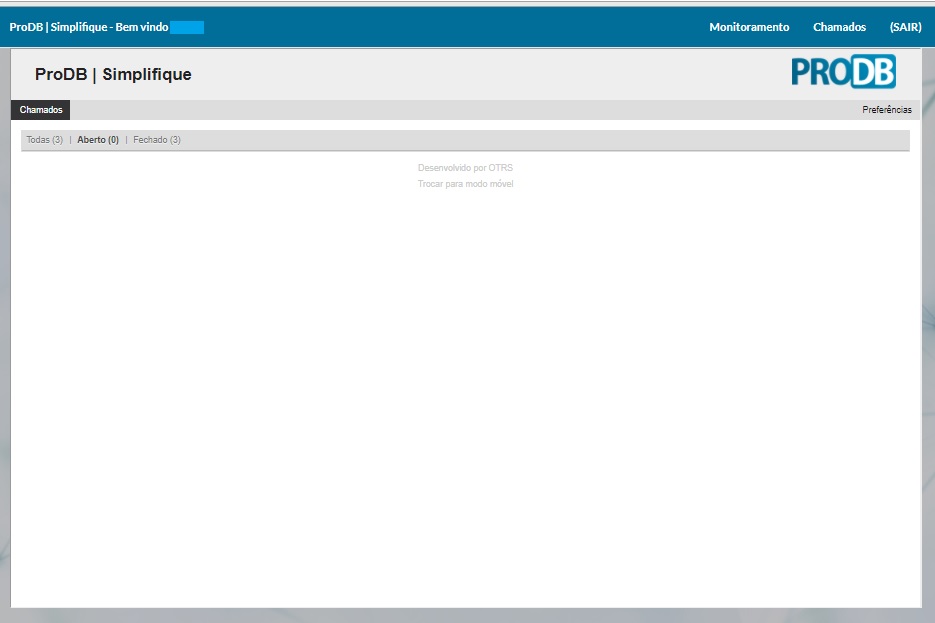Click the ProDB | Simplifique page heading
935x623 pixels.
[x=113, y=75]
